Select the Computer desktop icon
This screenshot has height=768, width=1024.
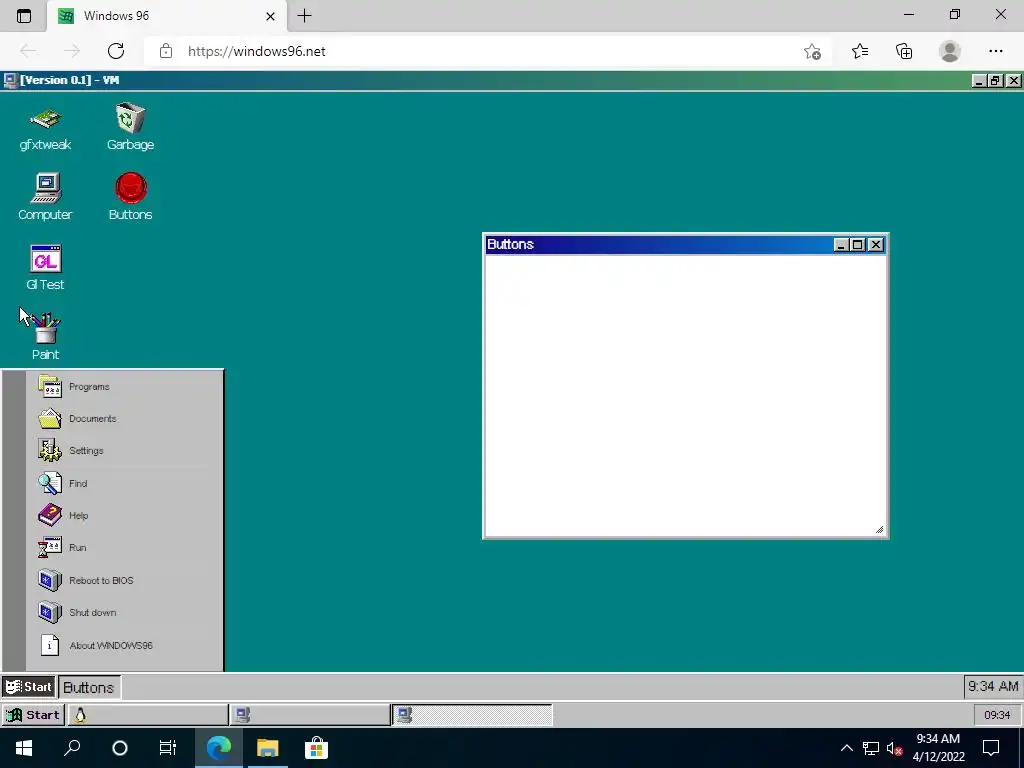click(x=45, y=197)
